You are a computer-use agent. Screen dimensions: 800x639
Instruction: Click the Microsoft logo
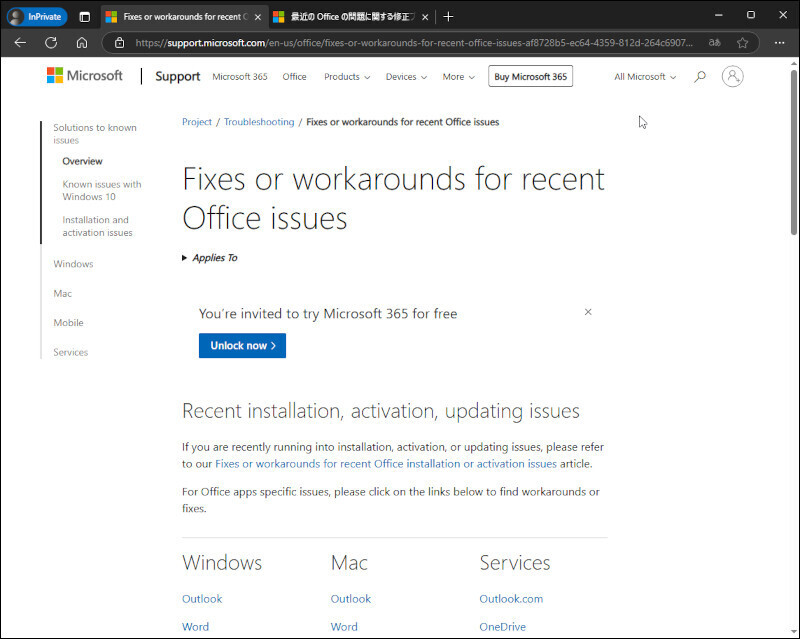click(85, 76)
